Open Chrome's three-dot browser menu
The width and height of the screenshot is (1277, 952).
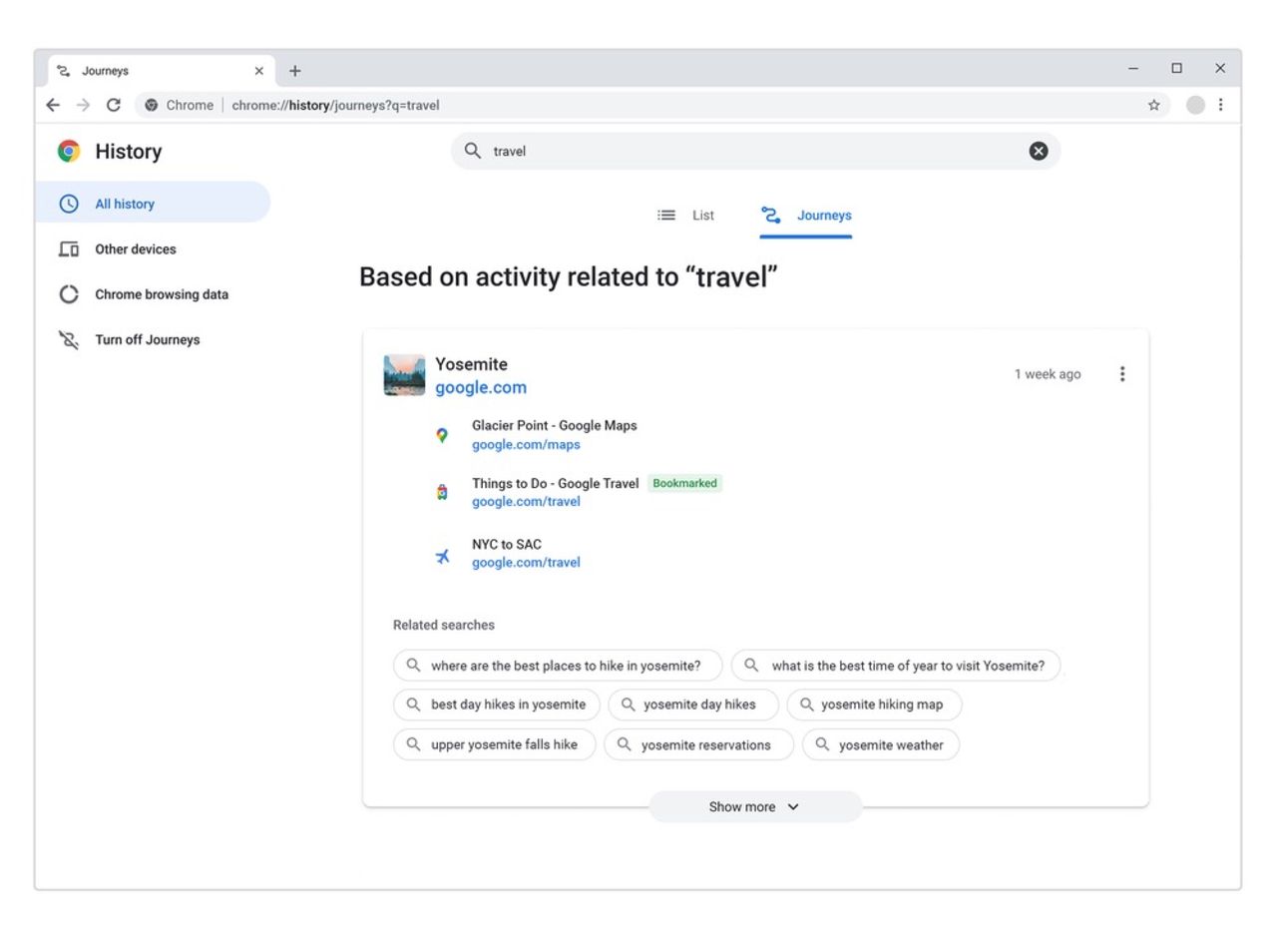1220,105
